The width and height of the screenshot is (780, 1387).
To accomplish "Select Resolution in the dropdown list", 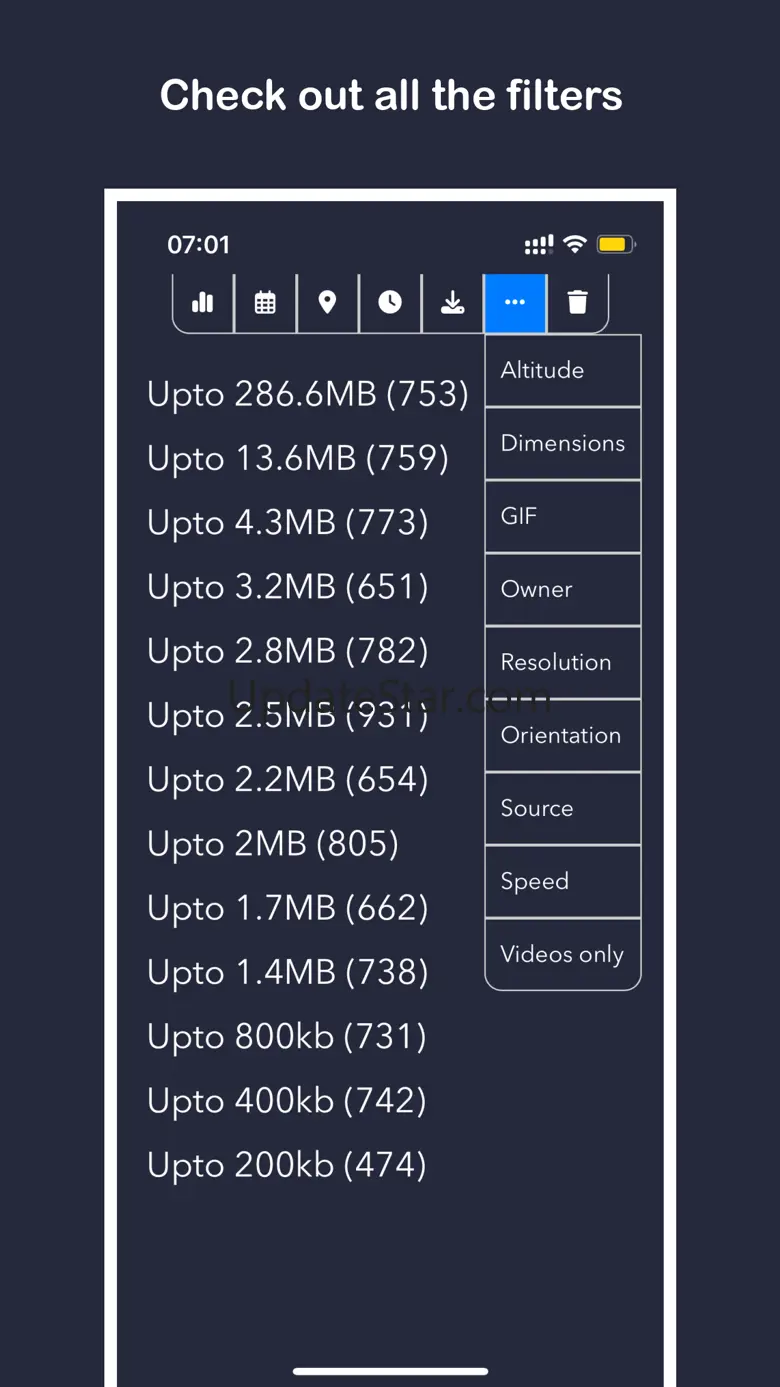I will [562, 663].
